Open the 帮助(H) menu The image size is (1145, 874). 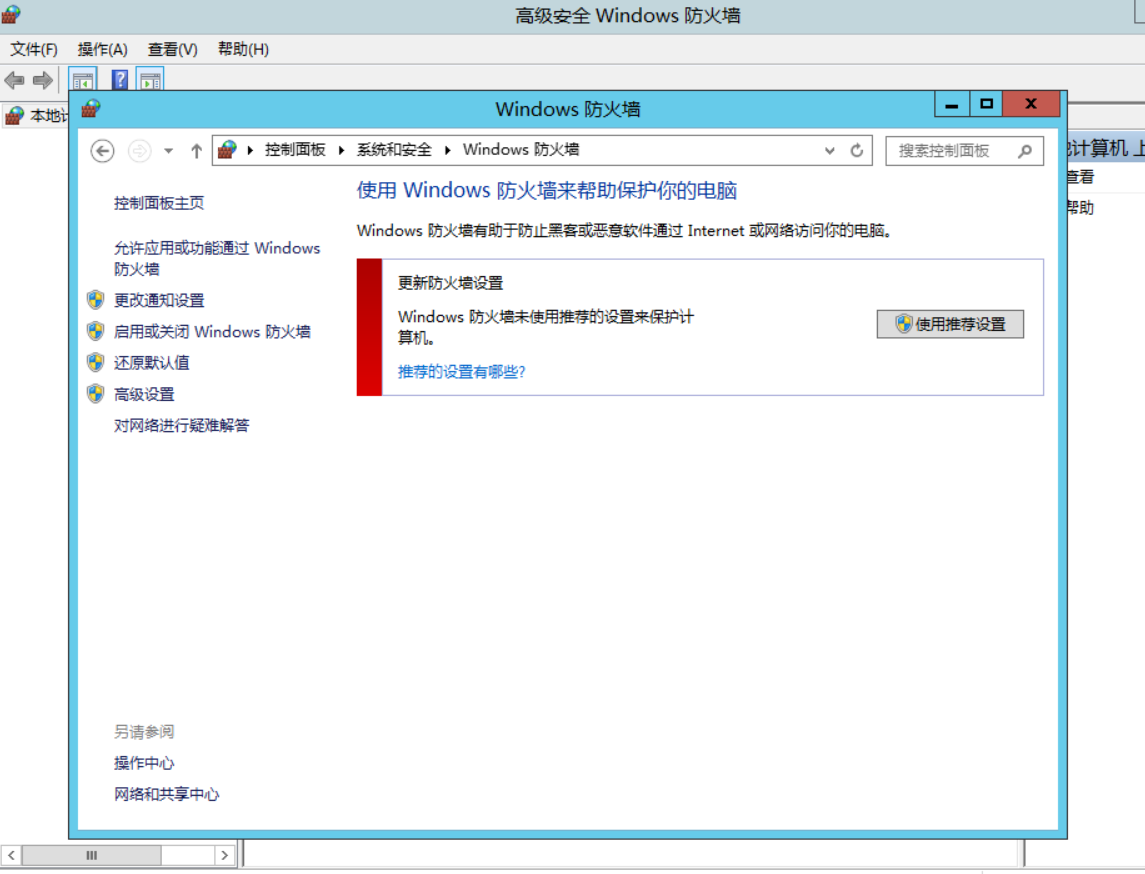pyautogui.click(x=243, y=50)
